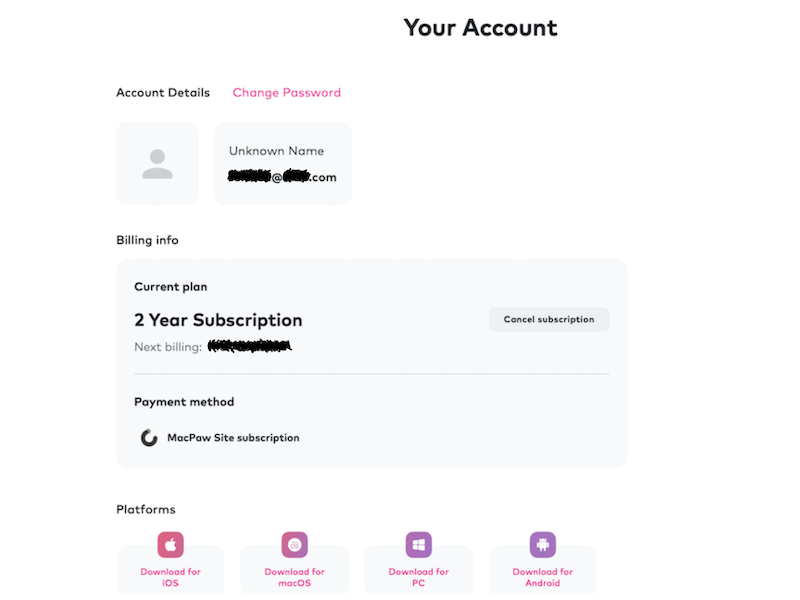Click the Your Account page heading

[x=480, y=28]
